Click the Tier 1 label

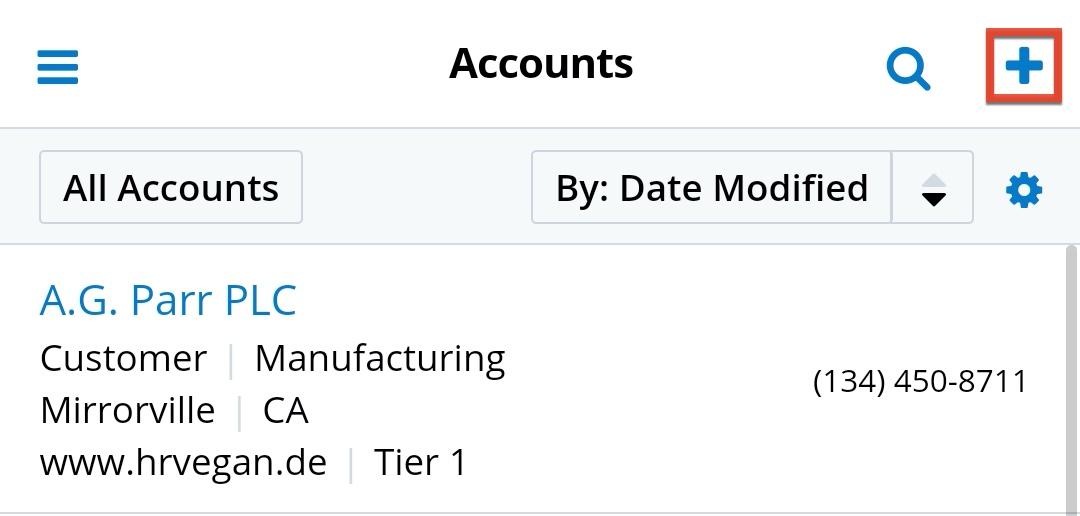[x=420, y=463]
